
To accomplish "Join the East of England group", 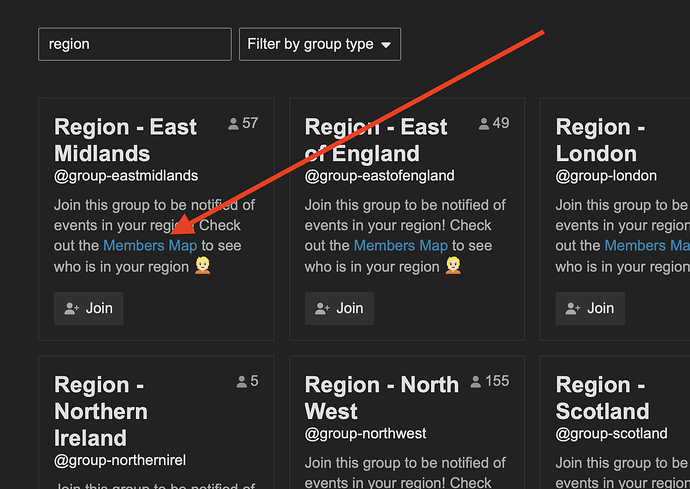I will coord(339,309).
